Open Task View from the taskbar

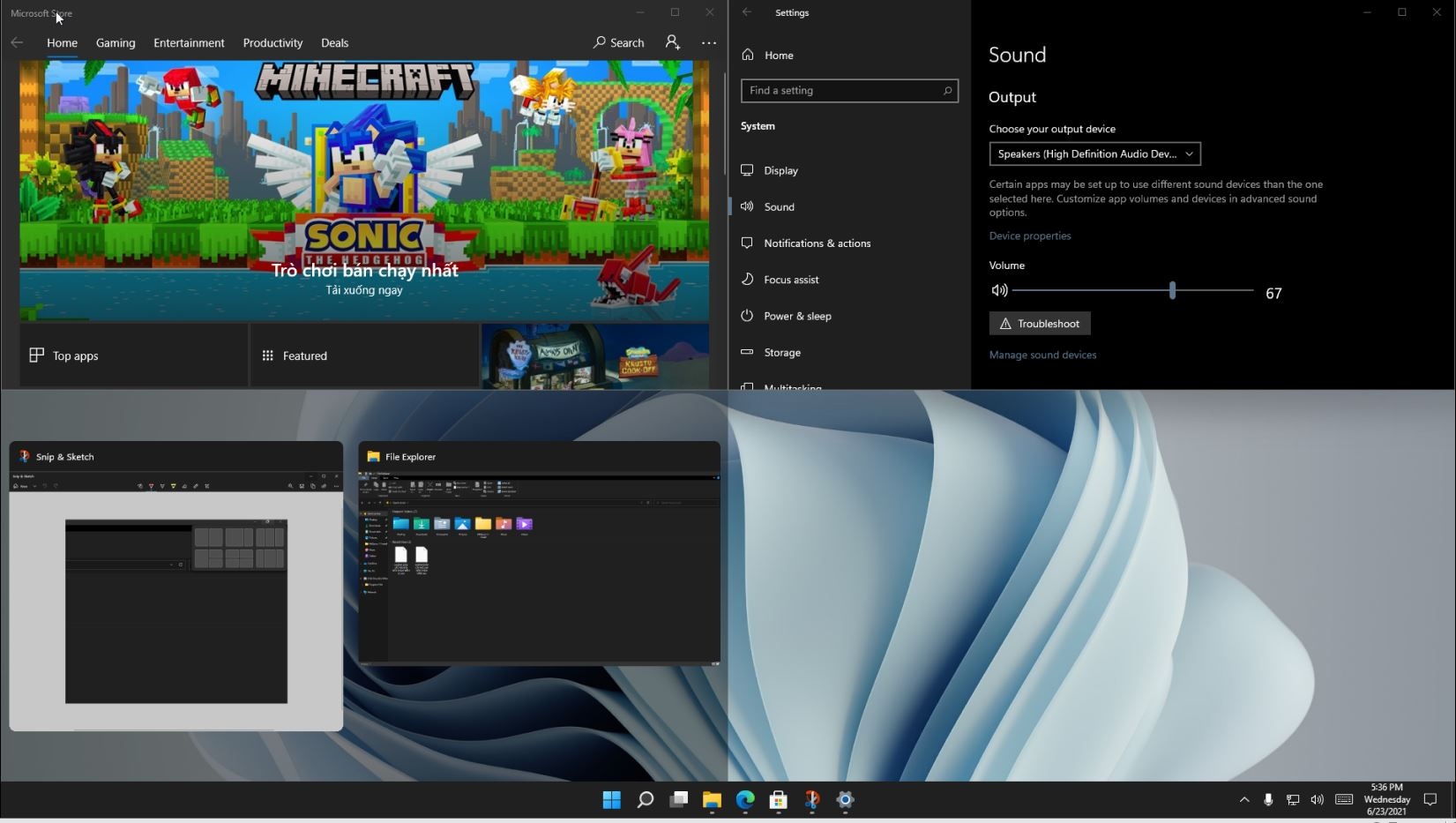678,800
